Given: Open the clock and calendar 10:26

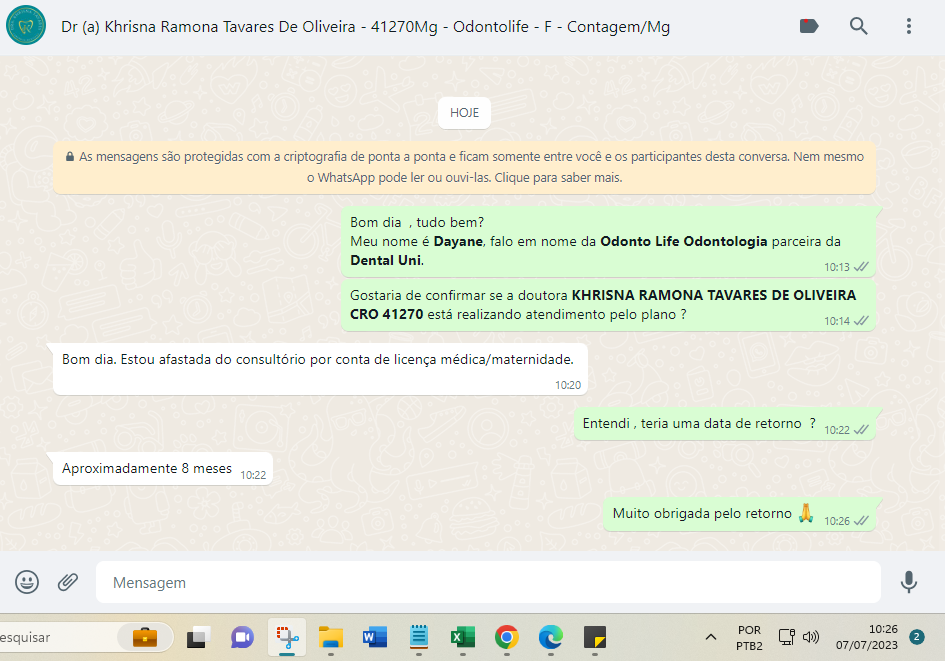Looking at the screenshot, I should [867, 637].
